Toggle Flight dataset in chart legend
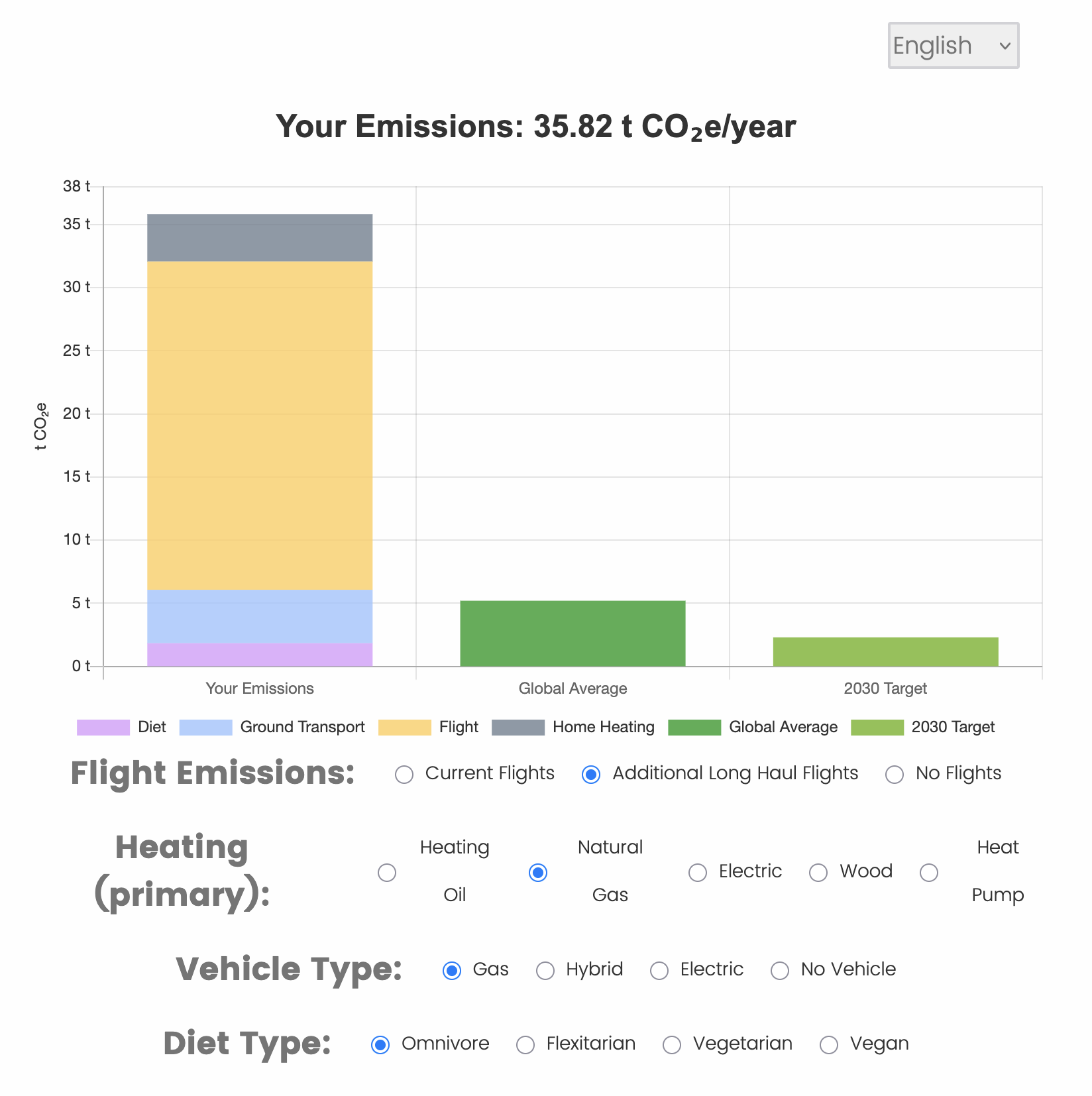Viewport: 1092px width, 1096px height. [x=404, y=727]
